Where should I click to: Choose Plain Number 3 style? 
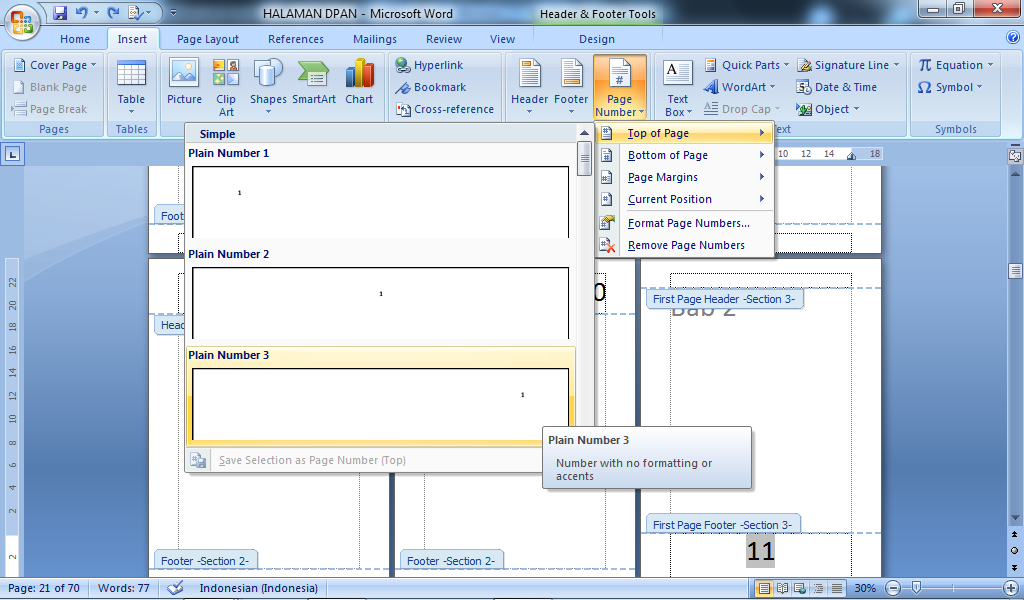(x=380, y=396)
